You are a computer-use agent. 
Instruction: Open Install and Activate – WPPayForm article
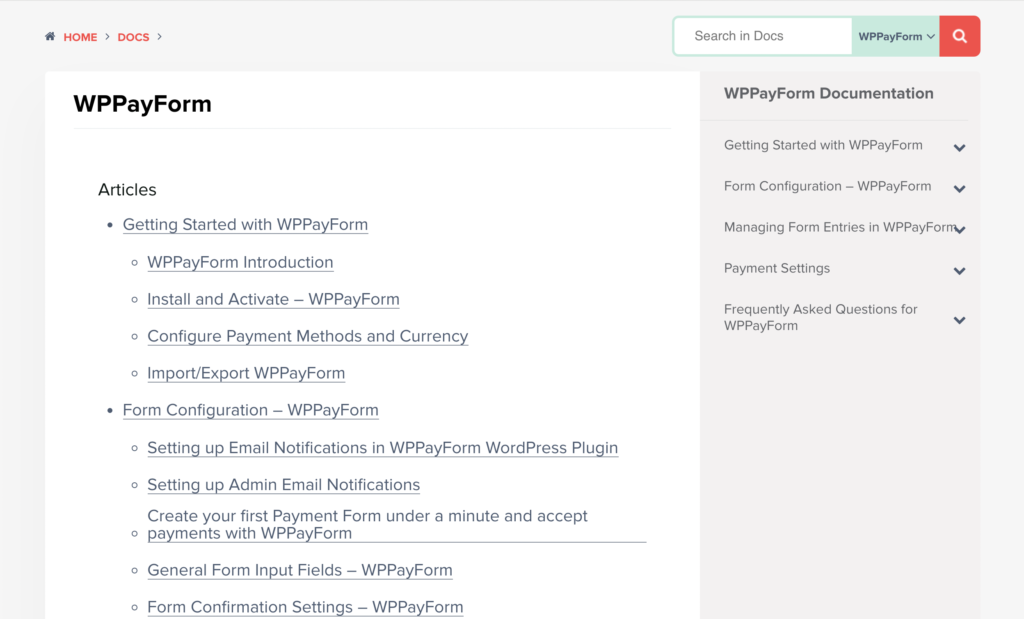coord(273,299)
